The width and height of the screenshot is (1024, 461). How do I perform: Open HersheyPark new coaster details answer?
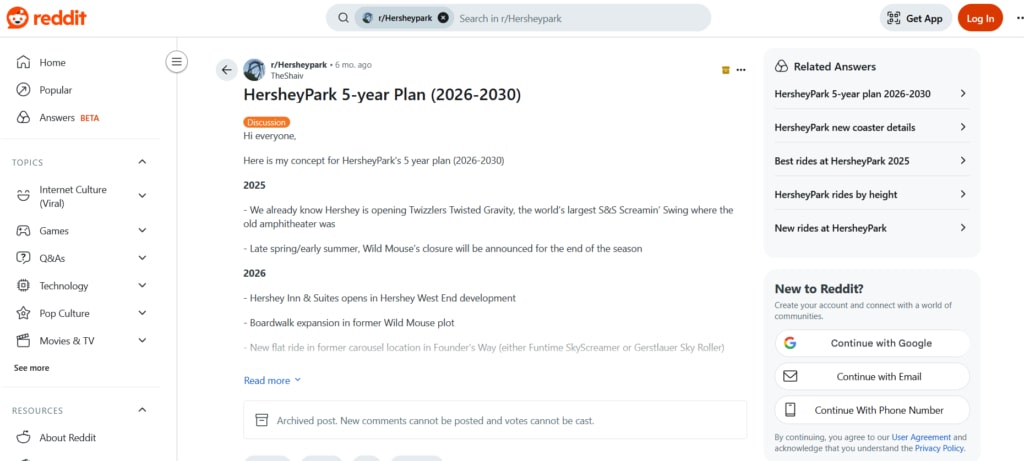click(x=871, y=127)
